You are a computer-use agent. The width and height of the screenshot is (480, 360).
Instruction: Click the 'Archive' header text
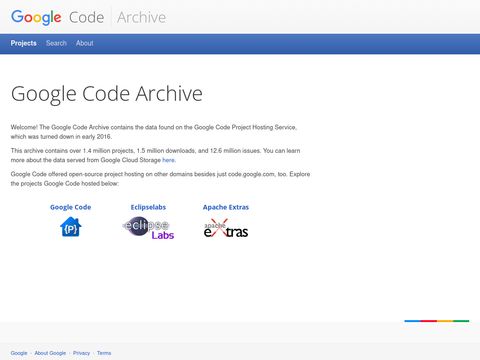(141, 17)
